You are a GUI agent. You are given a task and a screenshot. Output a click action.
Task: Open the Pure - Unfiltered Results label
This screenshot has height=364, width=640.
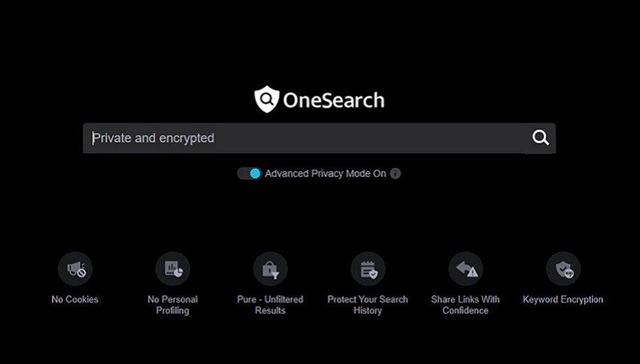click(x=270, y=305)
